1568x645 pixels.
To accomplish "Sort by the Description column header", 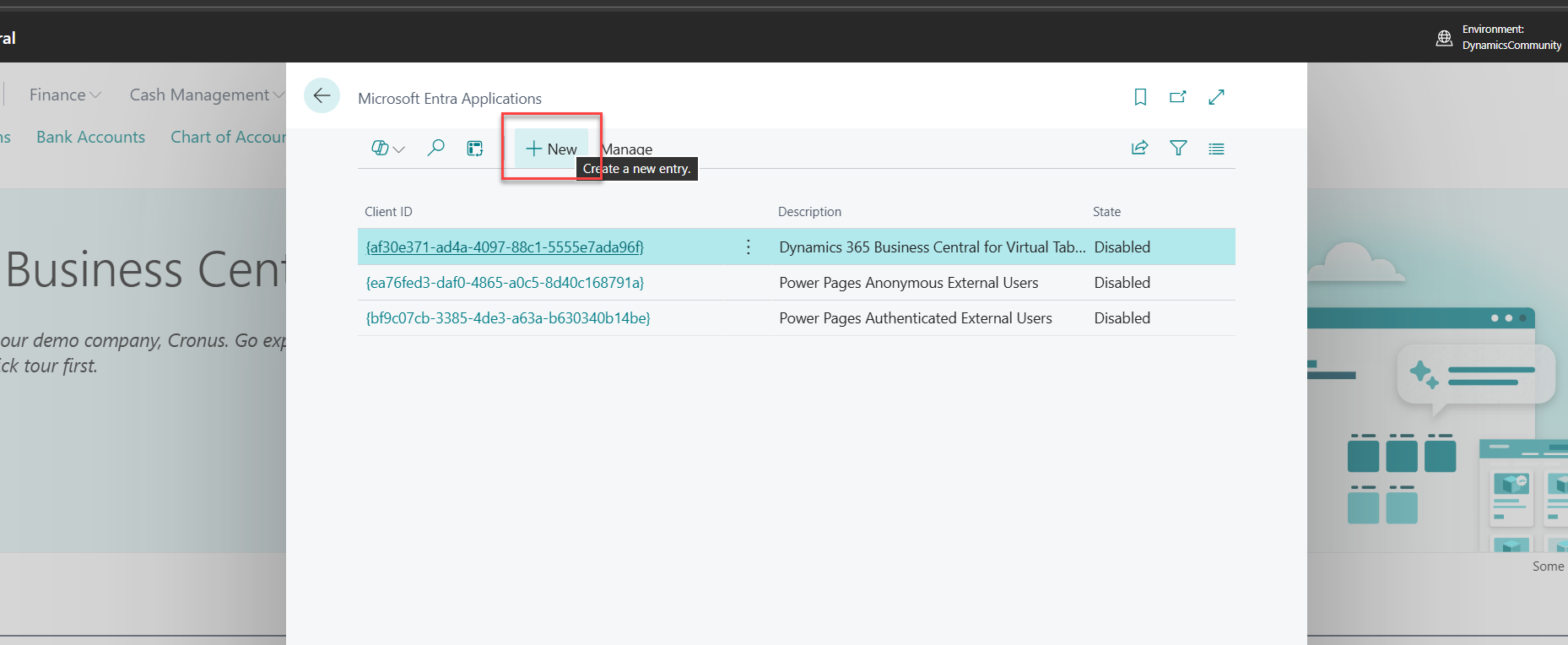I will [809, 212].
